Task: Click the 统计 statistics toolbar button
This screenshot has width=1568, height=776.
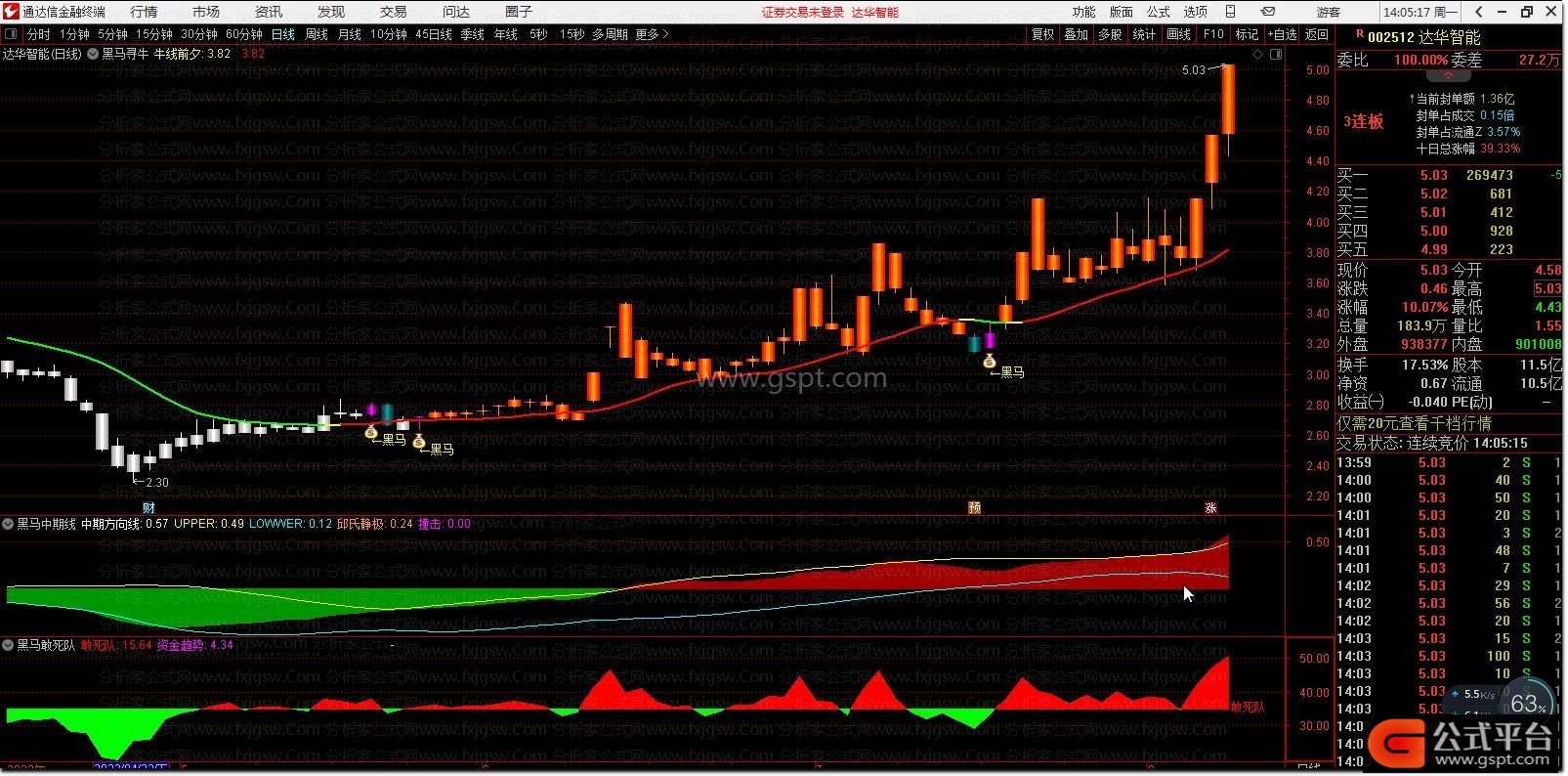Action: pyautogui.click(x=1144, y=34)
